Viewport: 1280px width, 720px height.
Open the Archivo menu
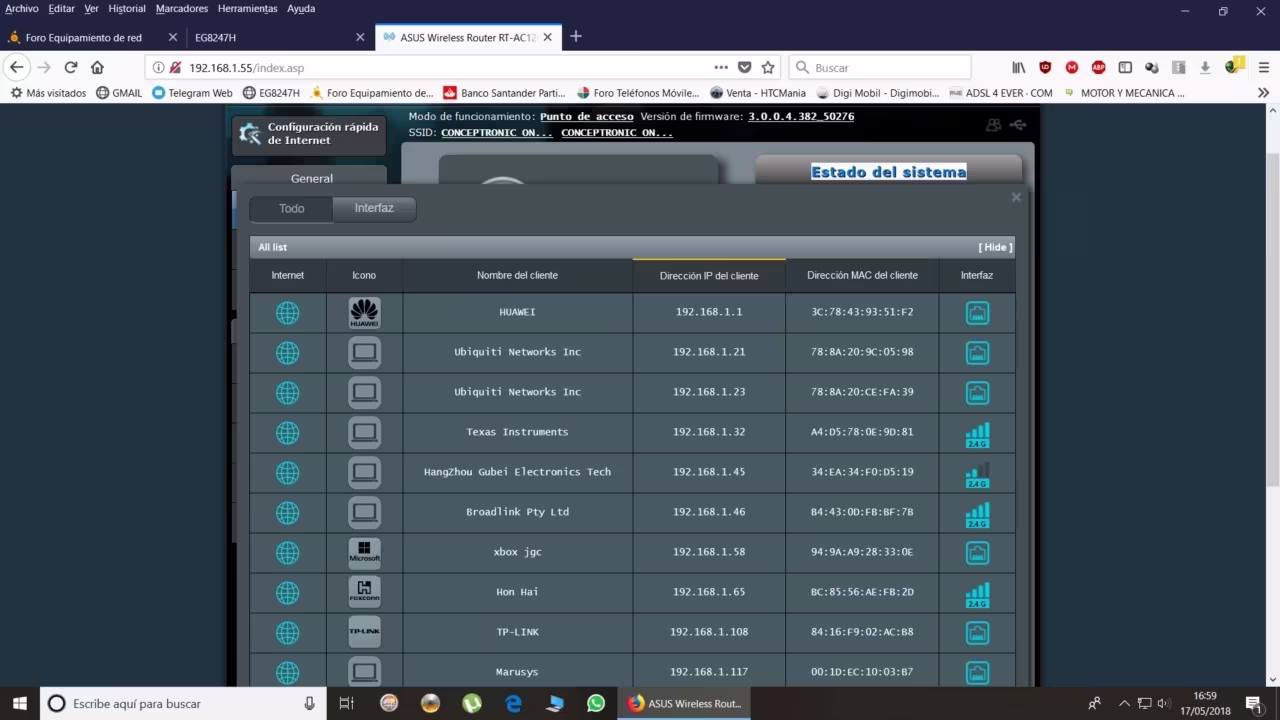click(x=22, y=9)
